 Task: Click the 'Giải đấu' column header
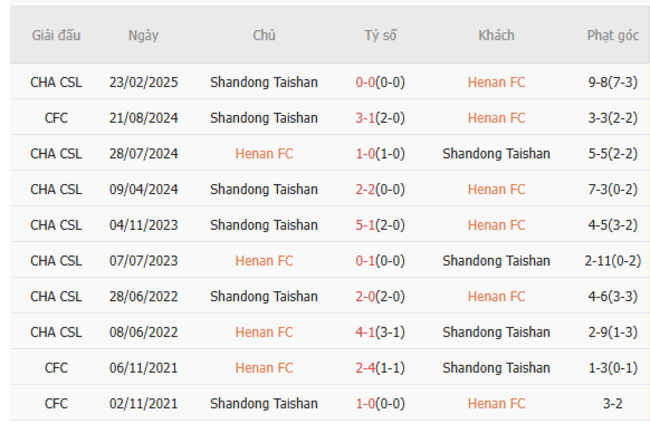(56, 36)
